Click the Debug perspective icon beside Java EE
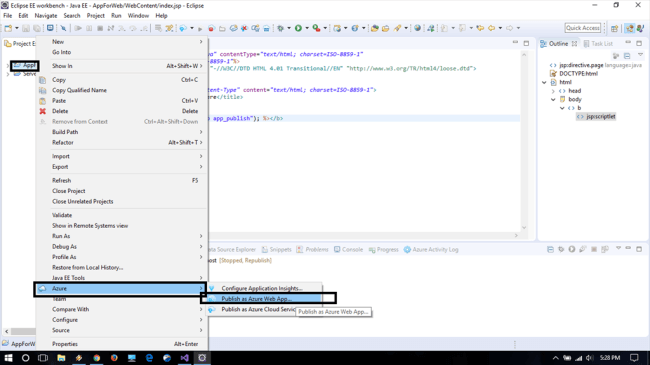Image resolution: width=650 pixels, height=365 pixels. point(640,28)
